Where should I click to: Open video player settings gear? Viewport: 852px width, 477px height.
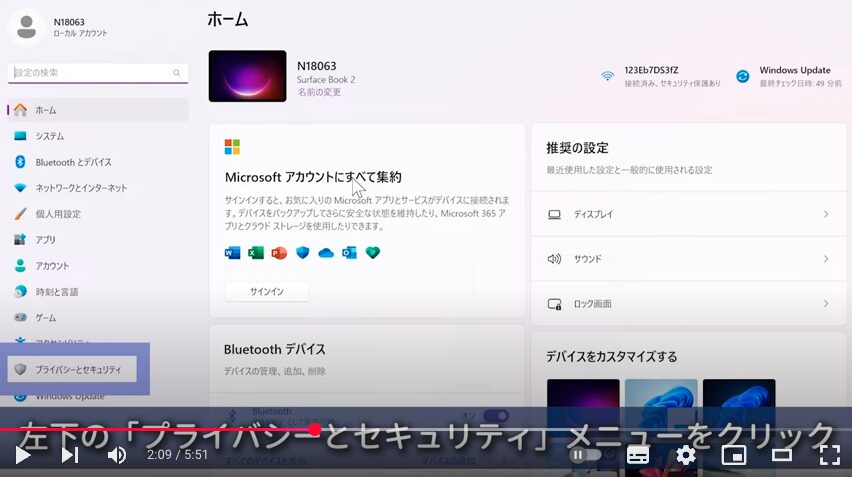tap(686, 455)
